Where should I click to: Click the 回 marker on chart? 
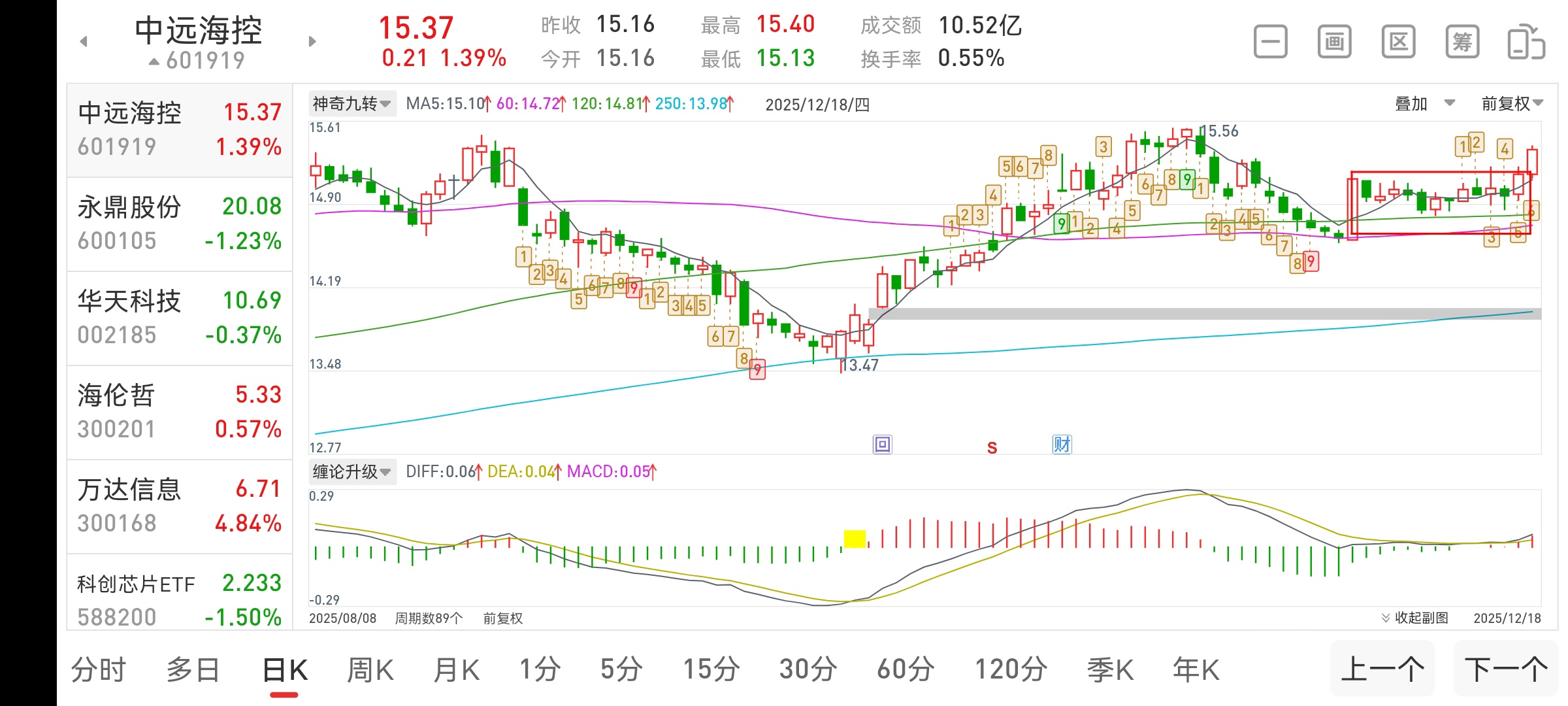882,445
